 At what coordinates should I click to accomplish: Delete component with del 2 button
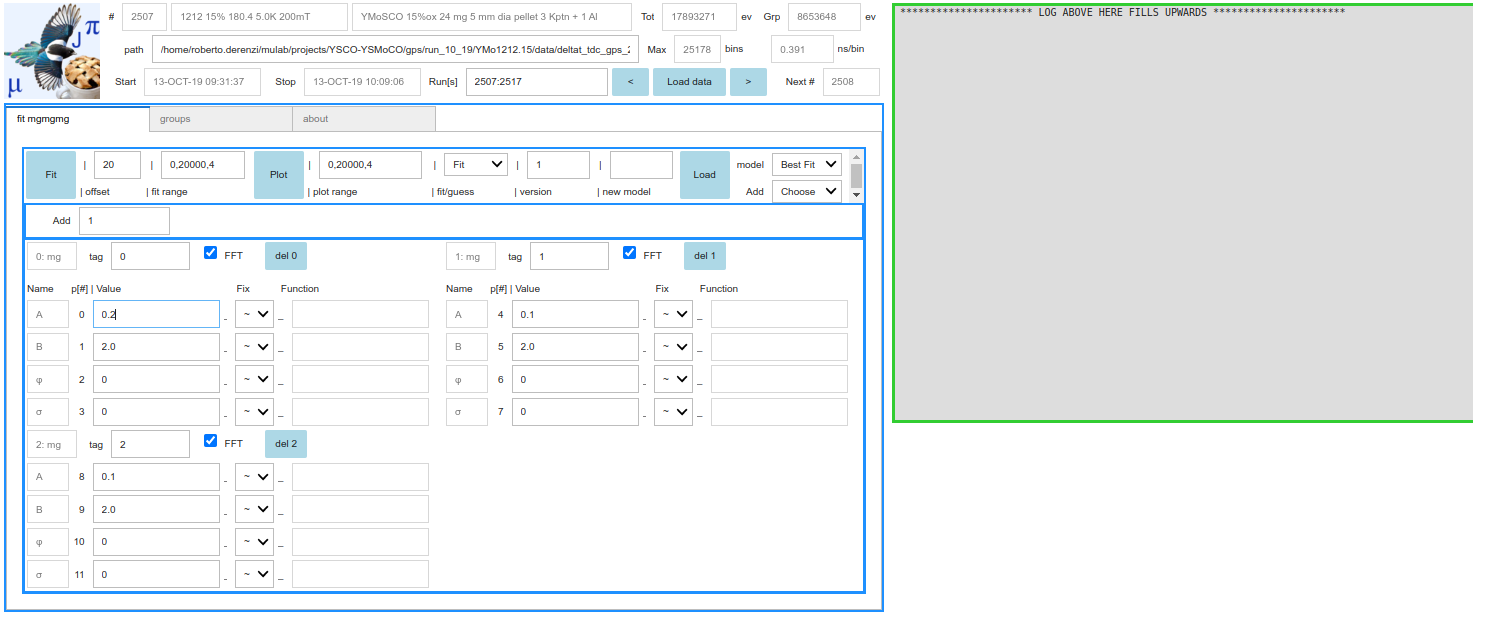pyautogui.click(x=286, y=444)
